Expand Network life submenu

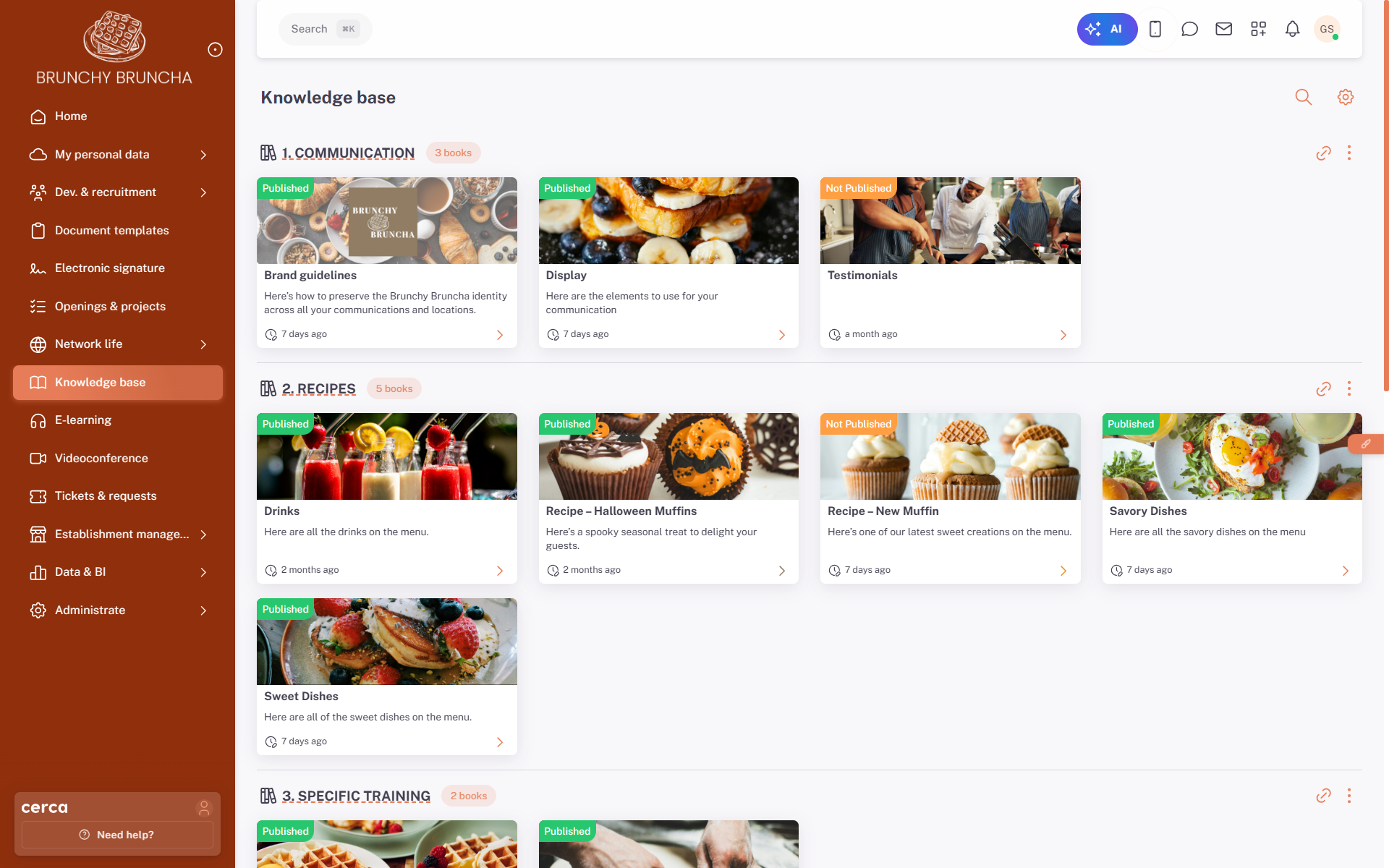click(203, 344)
